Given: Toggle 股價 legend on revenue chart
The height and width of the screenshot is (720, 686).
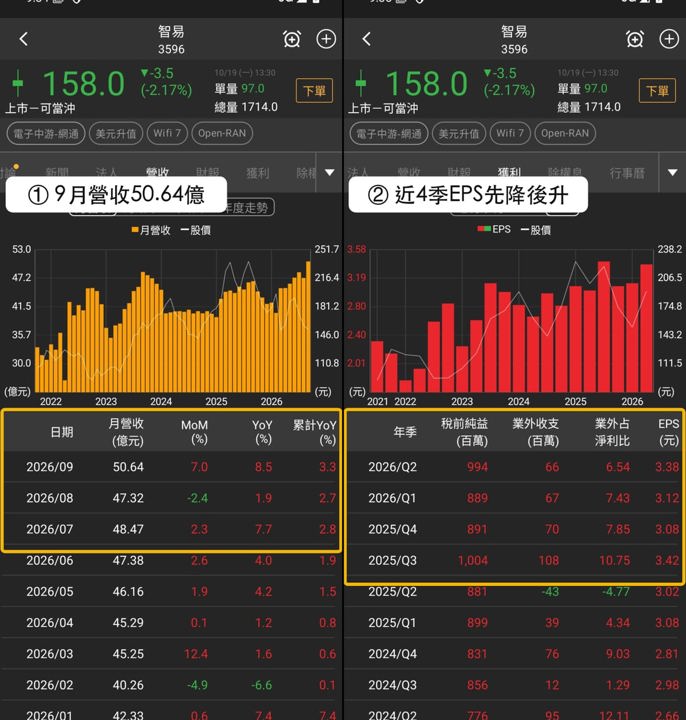Looking at the screenshot, I should [196, 230].
